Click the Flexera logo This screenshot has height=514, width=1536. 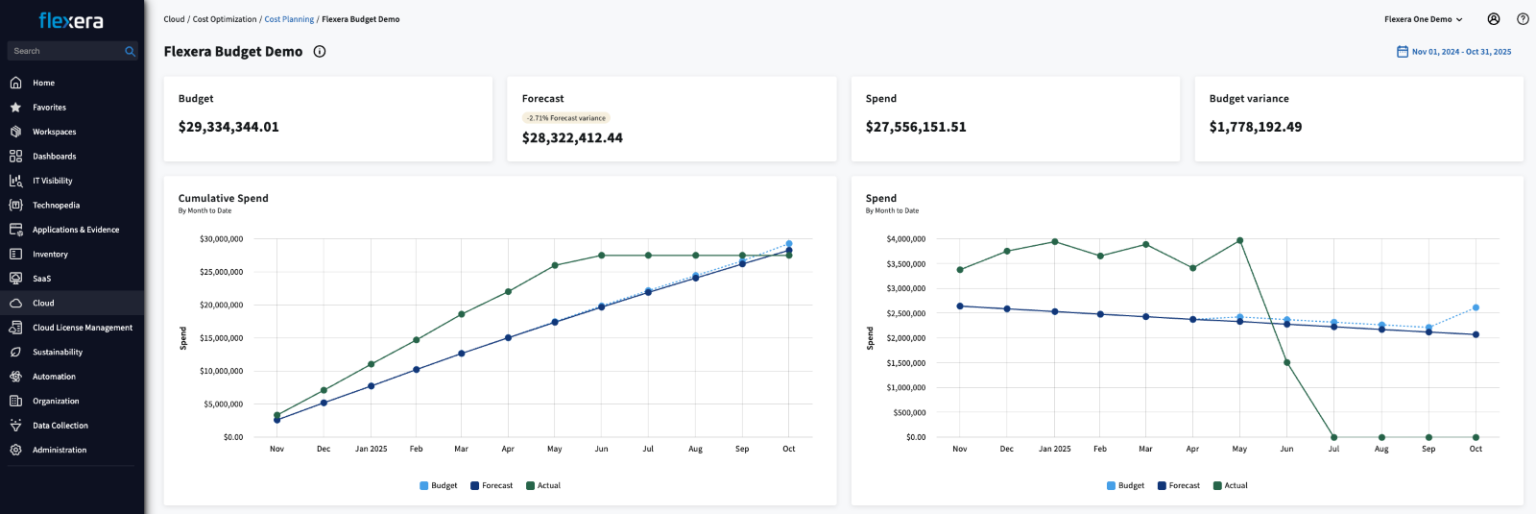click(71, 20)
